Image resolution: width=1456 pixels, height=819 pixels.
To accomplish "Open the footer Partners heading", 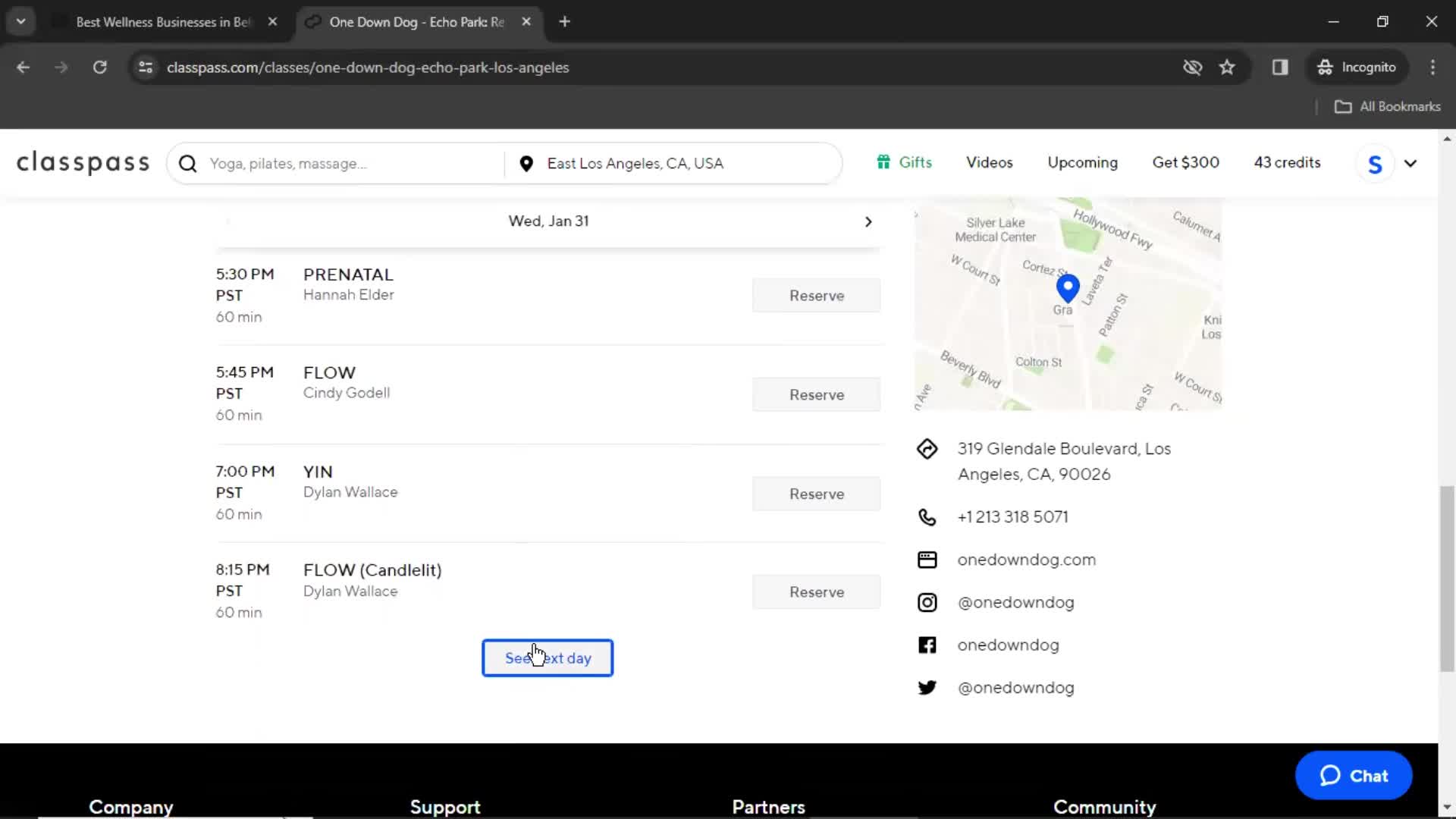I will [x=768, y=807].
